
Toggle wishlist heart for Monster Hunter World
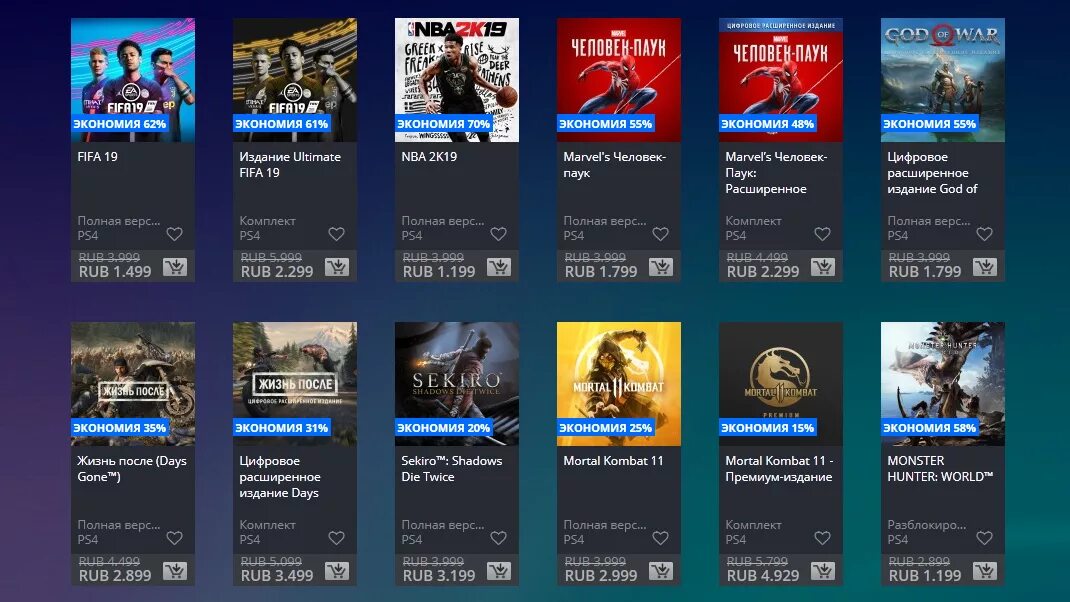pos(985,538)
